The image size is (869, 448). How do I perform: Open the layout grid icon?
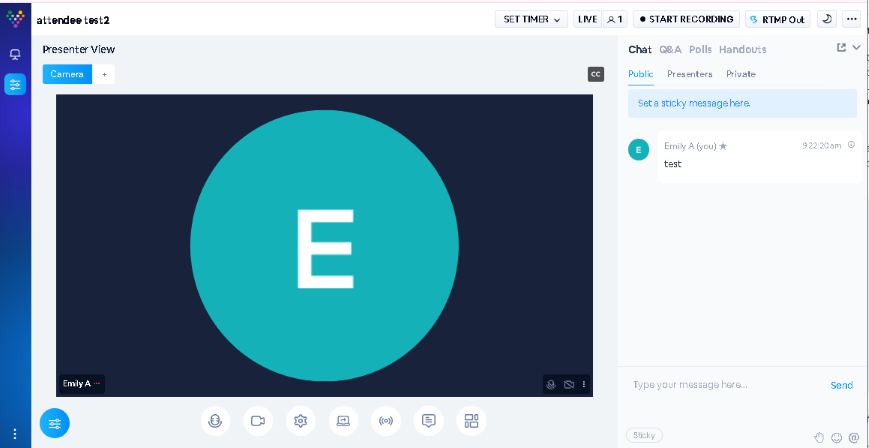[471, 421]
